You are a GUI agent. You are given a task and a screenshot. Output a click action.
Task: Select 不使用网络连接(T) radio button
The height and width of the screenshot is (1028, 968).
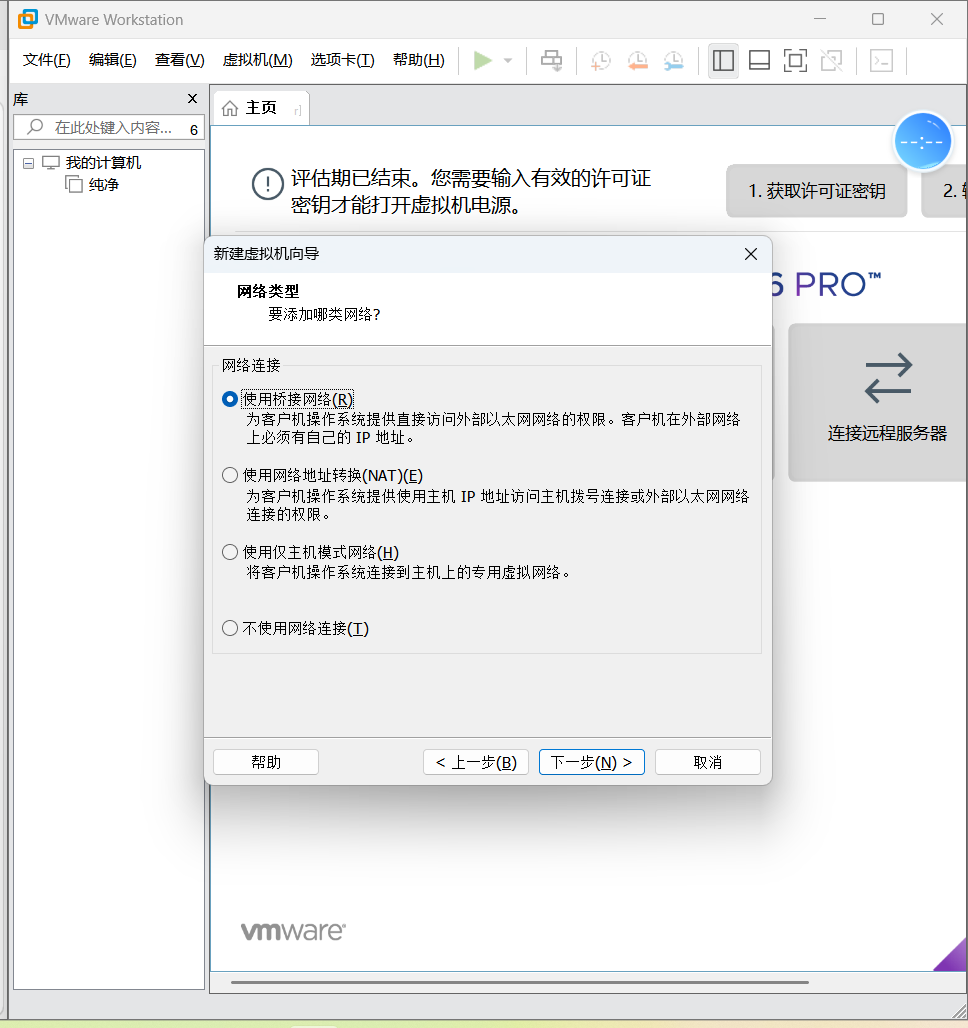(x=230, y=628)
